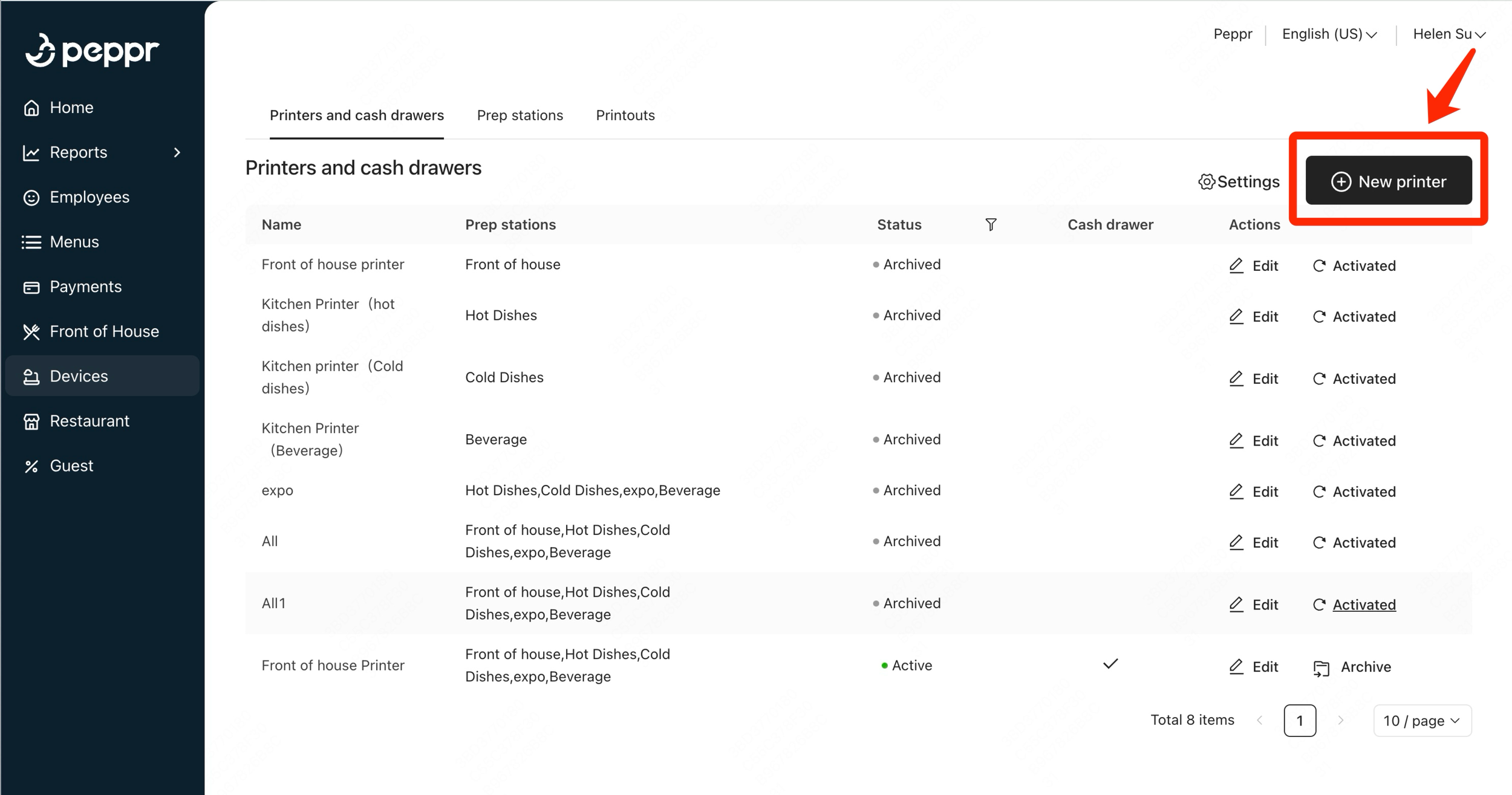The width and height of the screenshot is (1512, 795).
Task: Open the Payments section
Action: click(85, 287)
